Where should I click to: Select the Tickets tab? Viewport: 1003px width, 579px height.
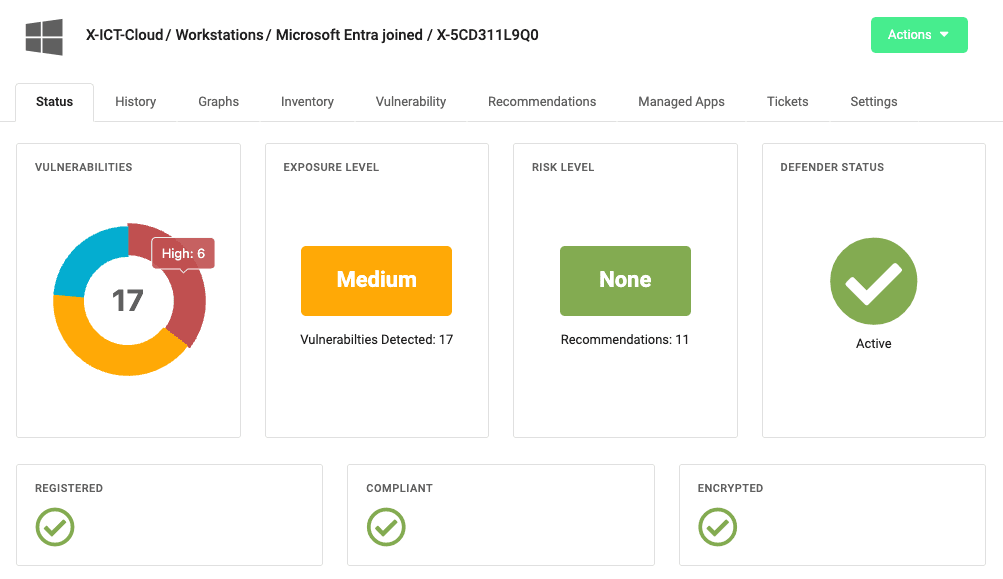point(787,101)
